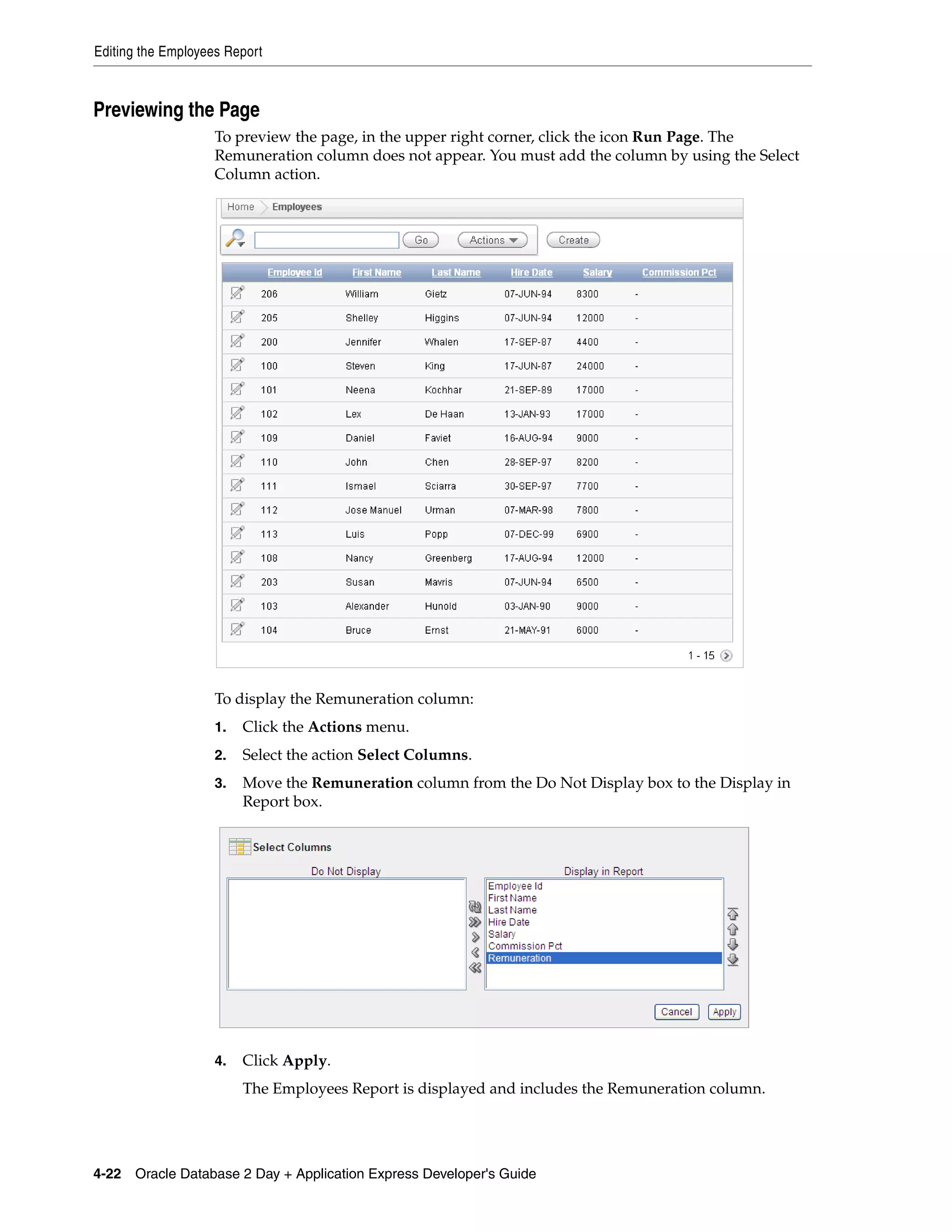This screenshot has height=1232, width=952.
Task: Open the edit icon for John Chen
Action: (x=238, y=461)
